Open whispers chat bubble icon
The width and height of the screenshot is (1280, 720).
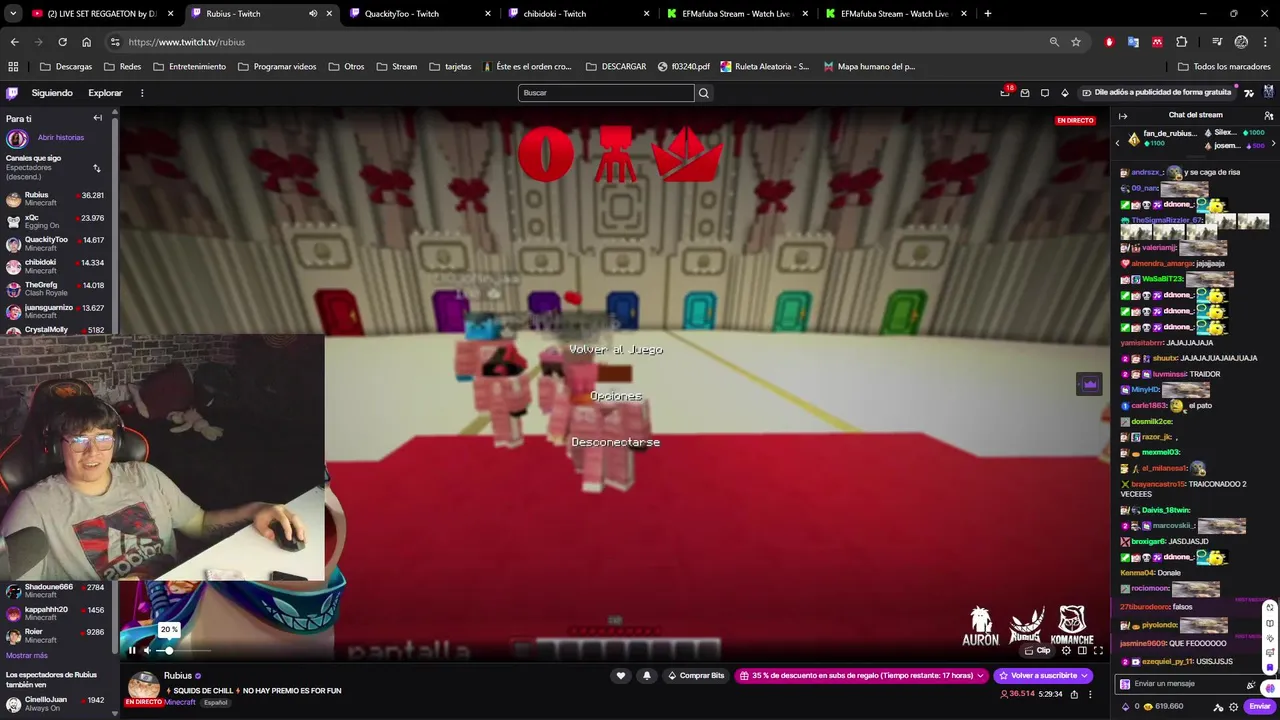coord(1045,93)
